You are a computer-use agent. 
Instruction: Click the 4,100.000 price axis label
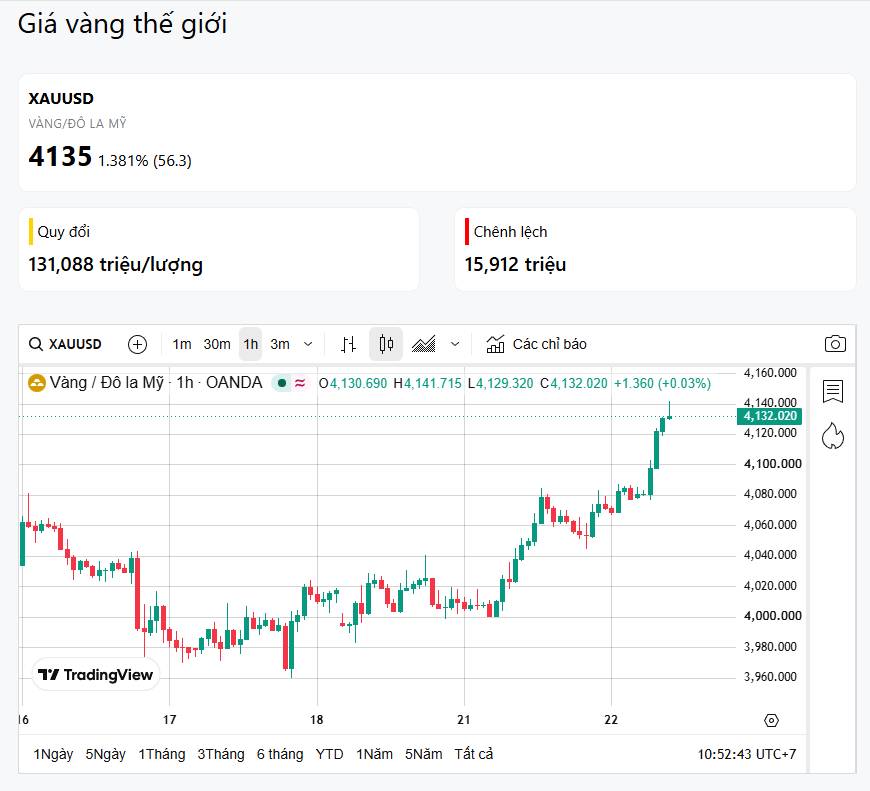coord(772,464)
